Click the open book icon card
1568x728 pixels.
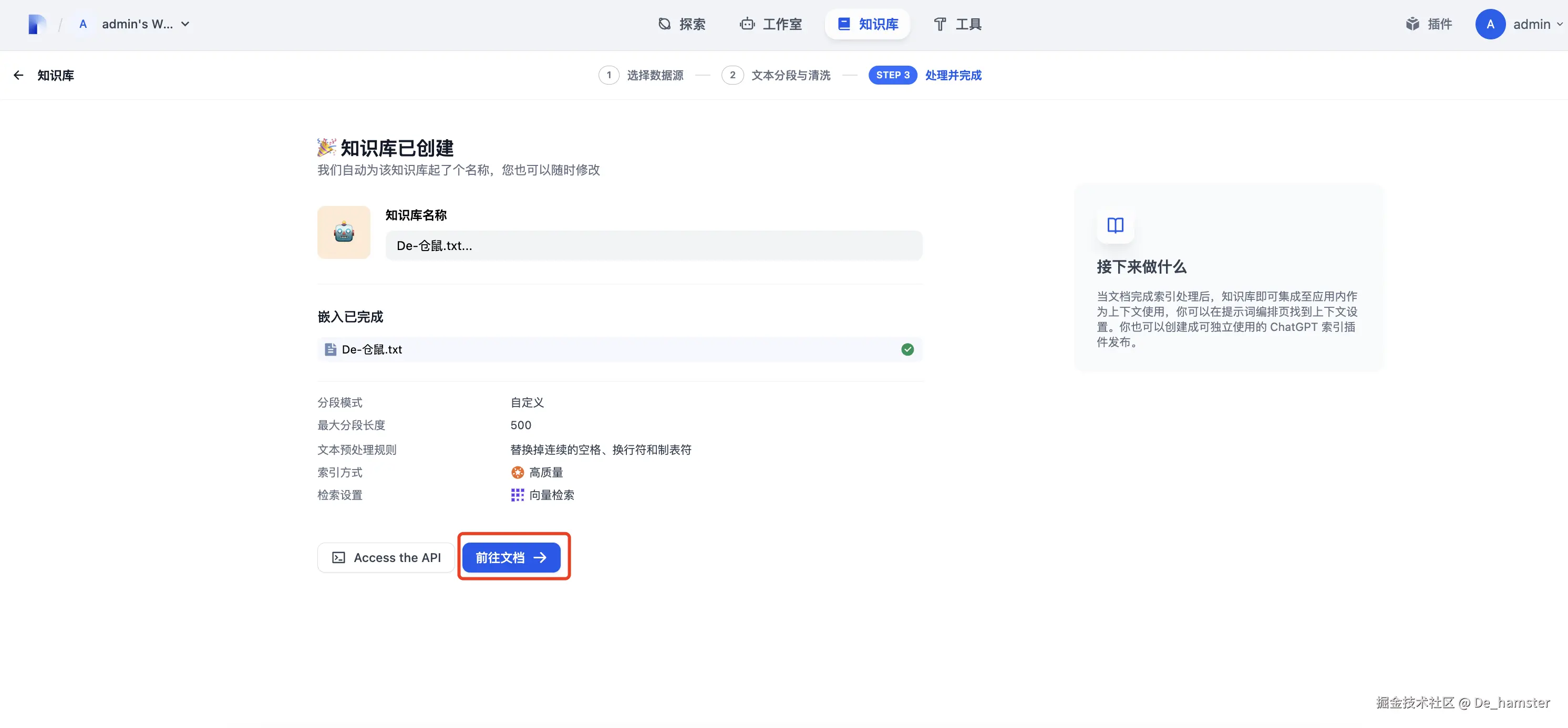1115,225
